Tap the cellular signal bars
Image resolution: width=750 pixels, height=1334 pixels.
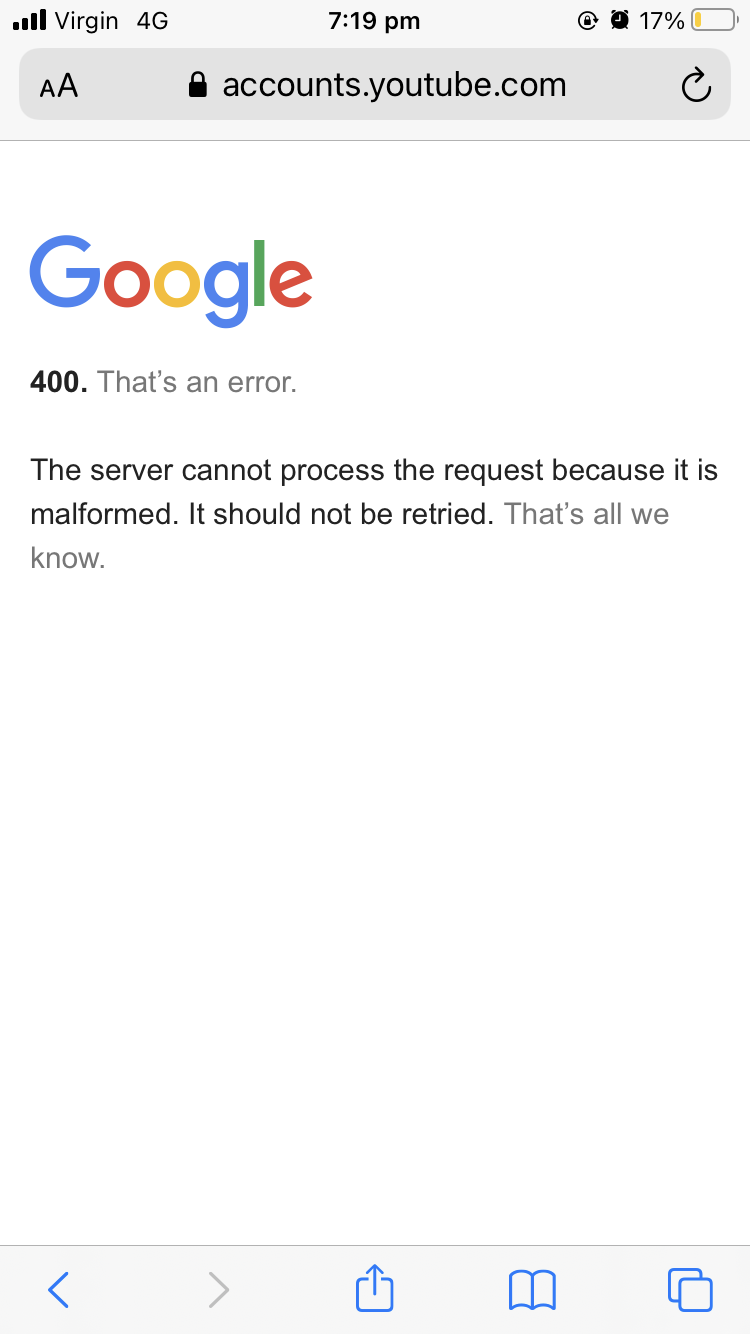[x=31, y=20]
